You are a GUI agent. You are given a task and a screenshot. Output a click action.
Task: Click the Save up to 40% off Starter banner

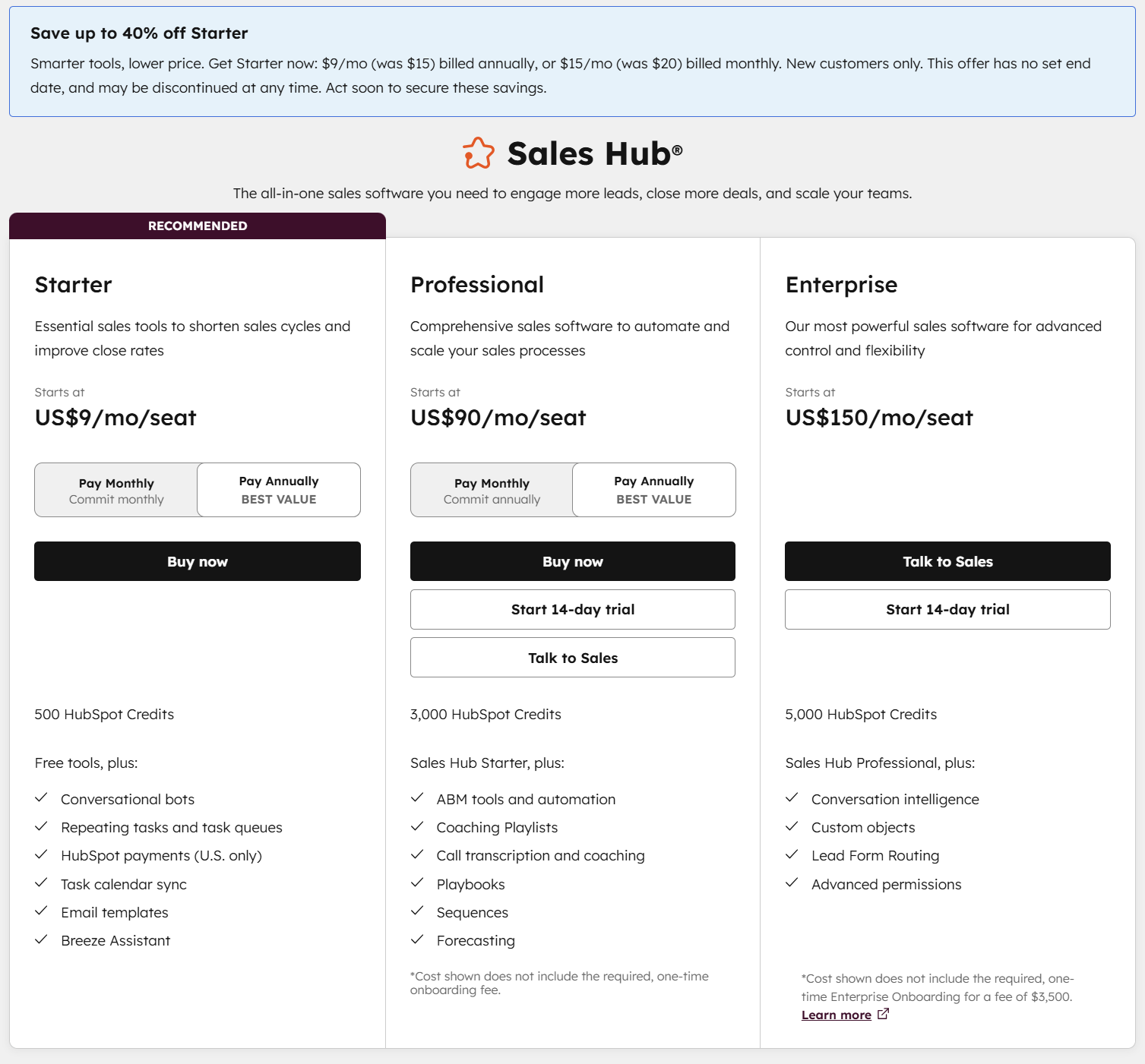[x=572, y=62]
